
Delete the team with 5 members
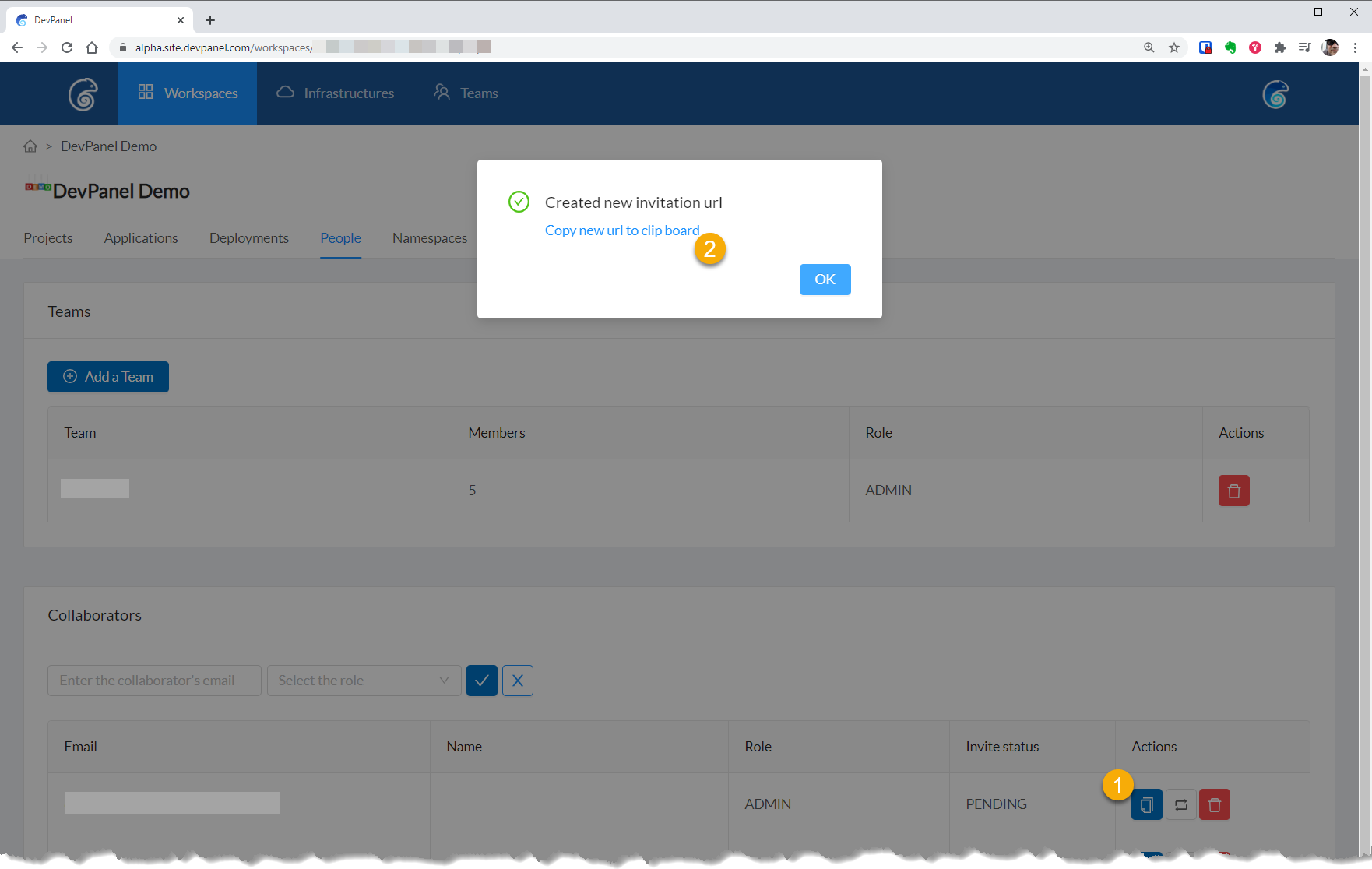[x=1233, y=491]
